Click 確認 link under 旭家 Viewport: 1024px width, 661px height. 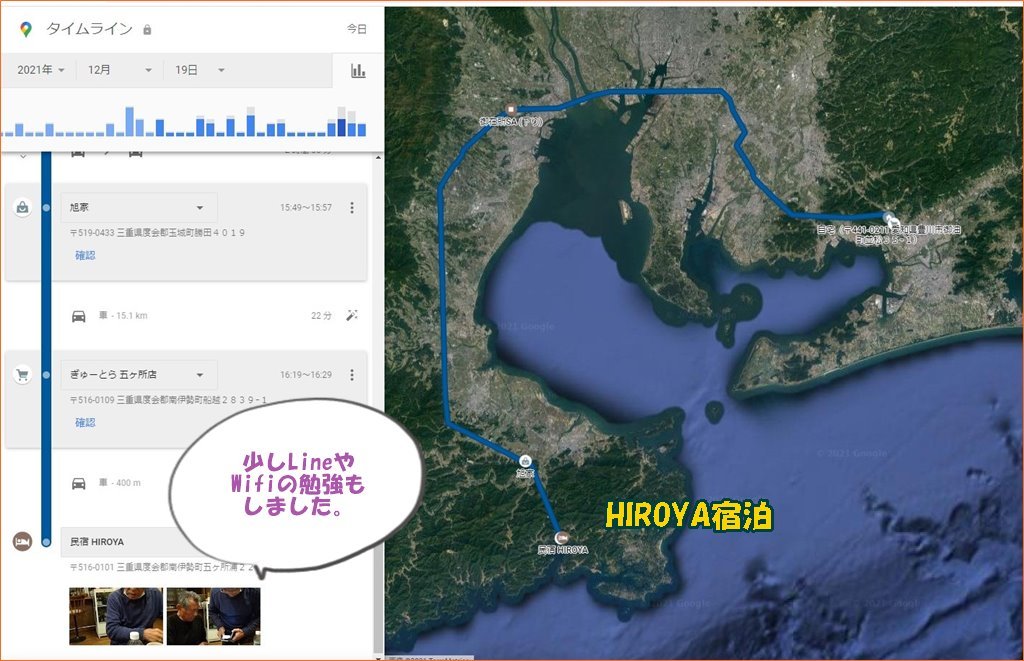85,255
